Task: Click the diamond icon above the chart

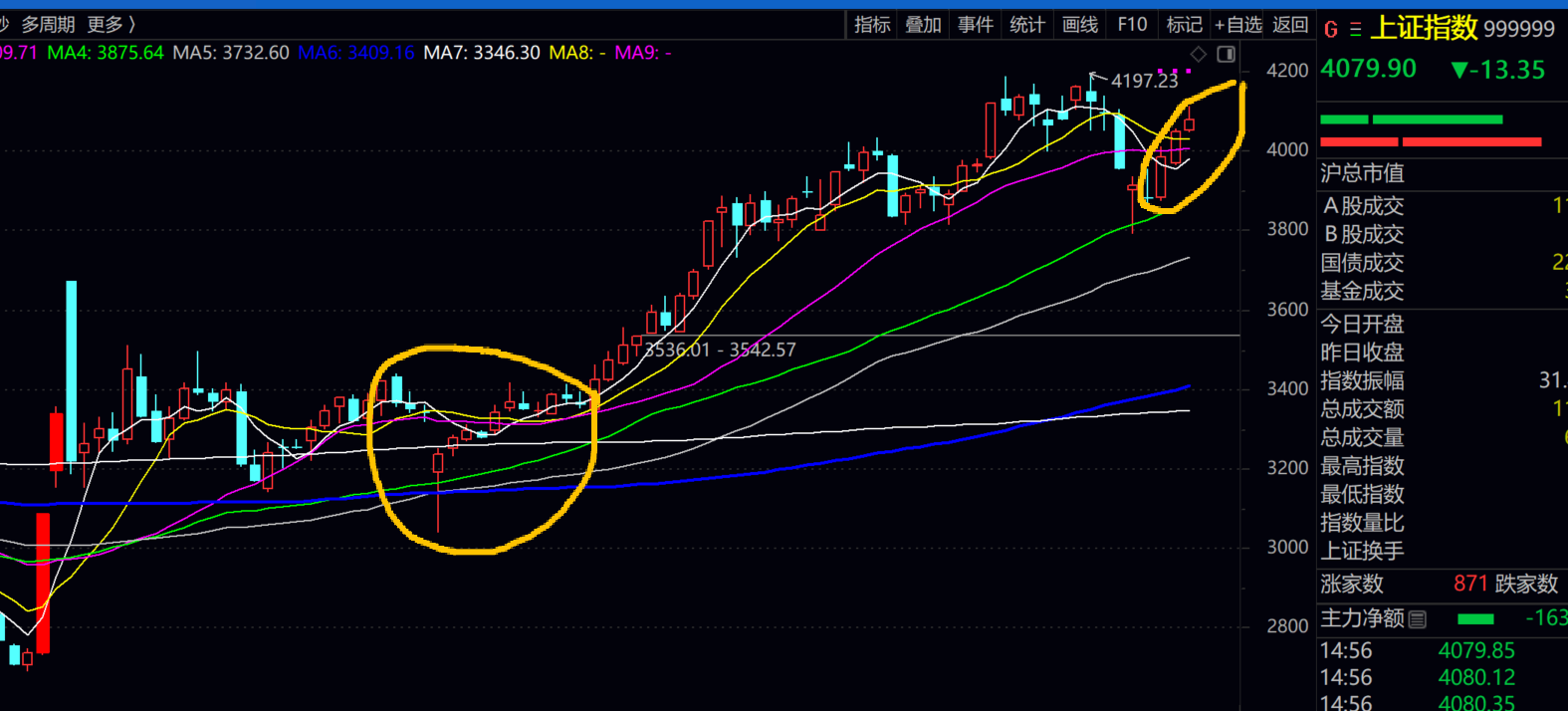Action: (1199, 54)
